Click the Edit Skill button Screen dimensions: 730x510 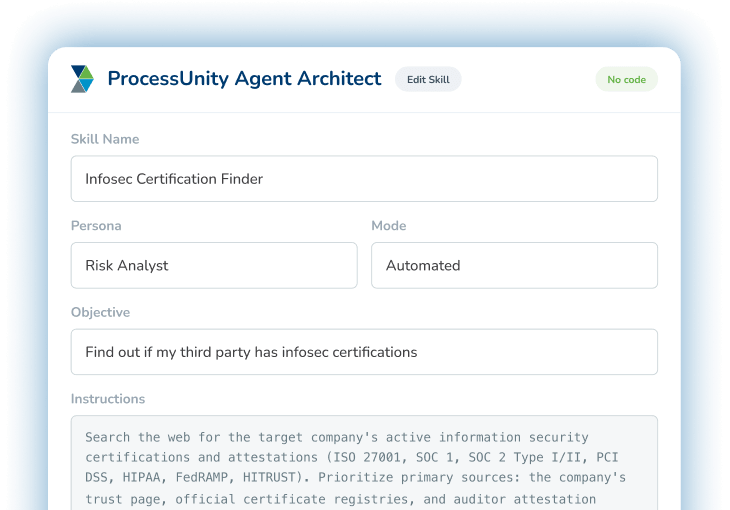pos(428,80)
